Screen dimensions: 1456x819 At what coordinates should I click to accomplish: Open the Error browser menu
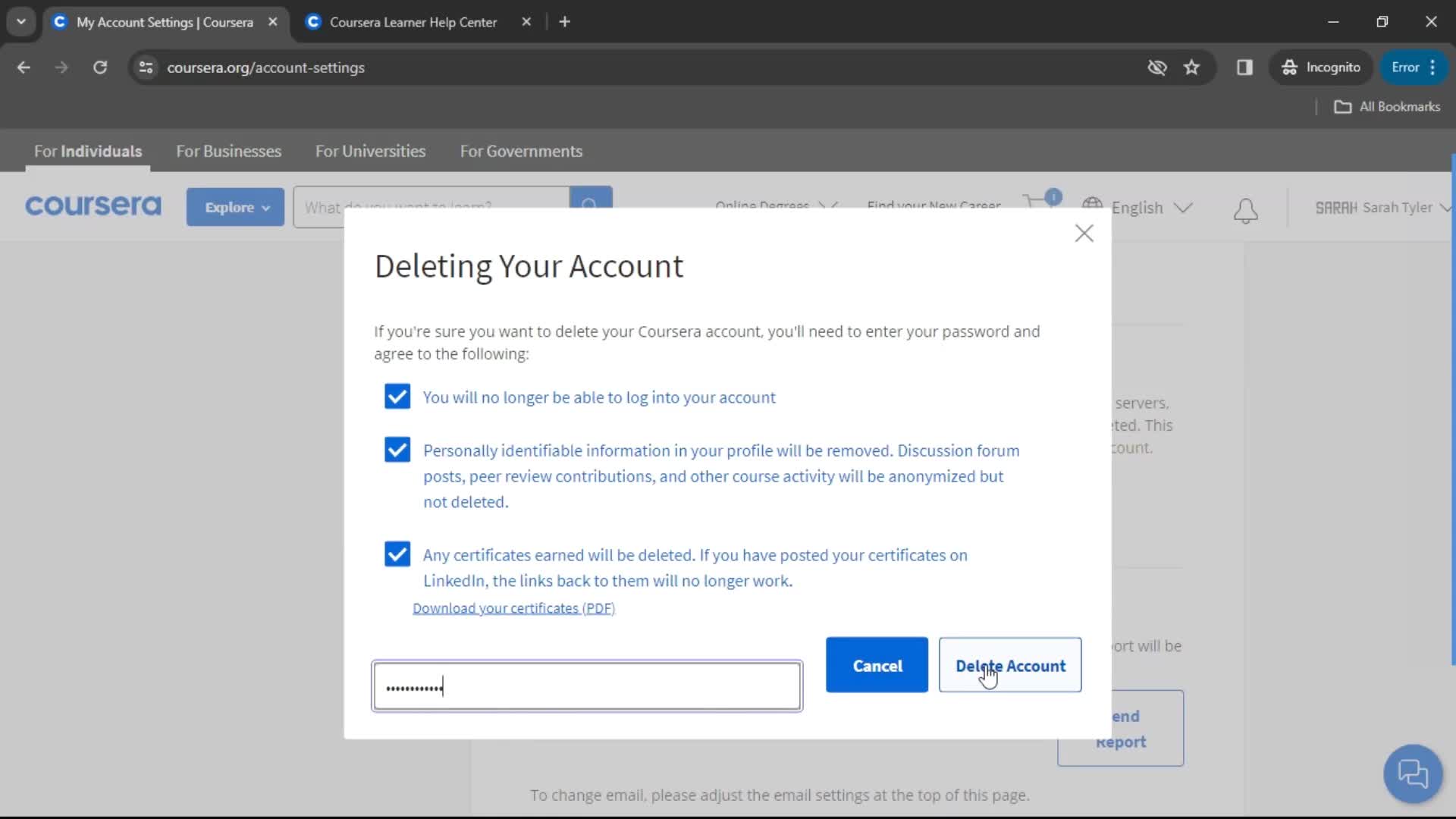(1414, 67)
